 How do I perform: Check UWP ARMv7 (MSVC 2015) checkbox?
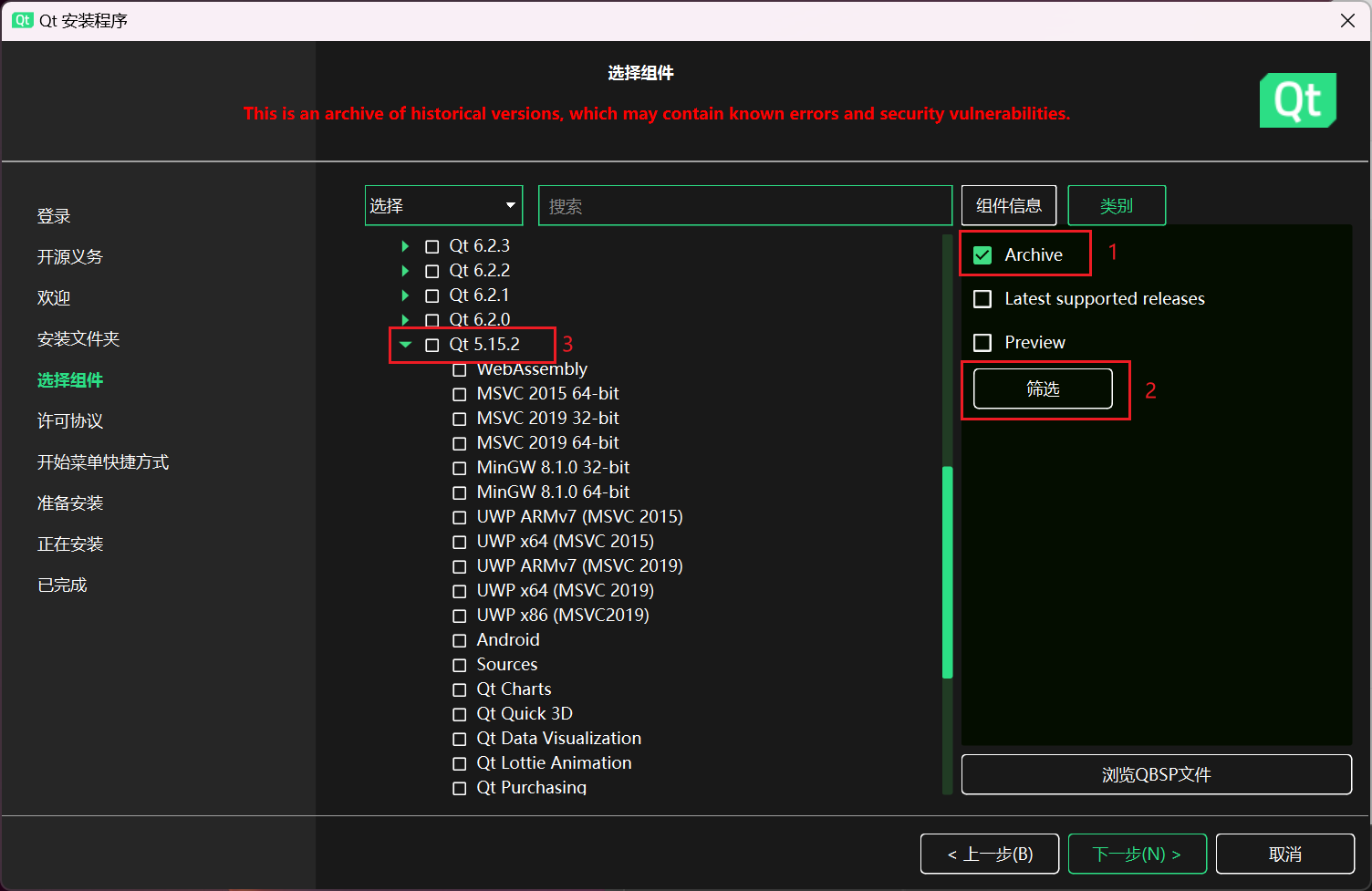click(x=460, y=517)
